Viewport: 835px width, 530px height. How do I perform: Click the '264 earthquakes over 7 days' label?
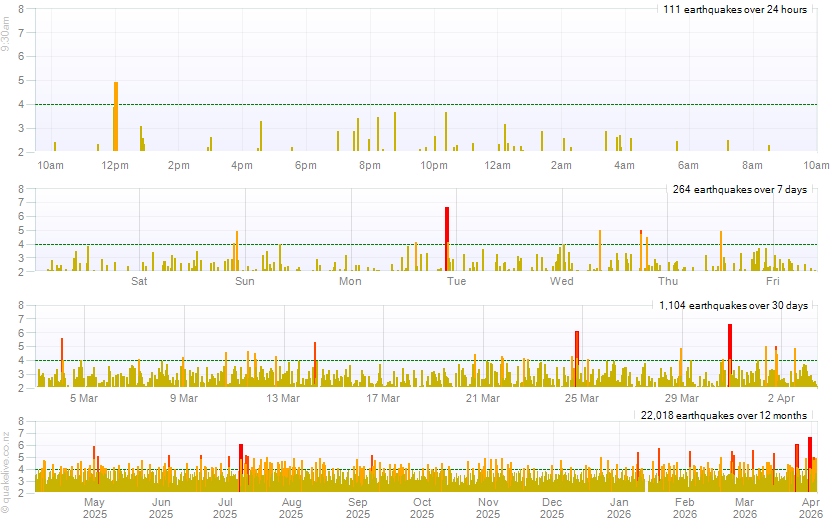740,189
